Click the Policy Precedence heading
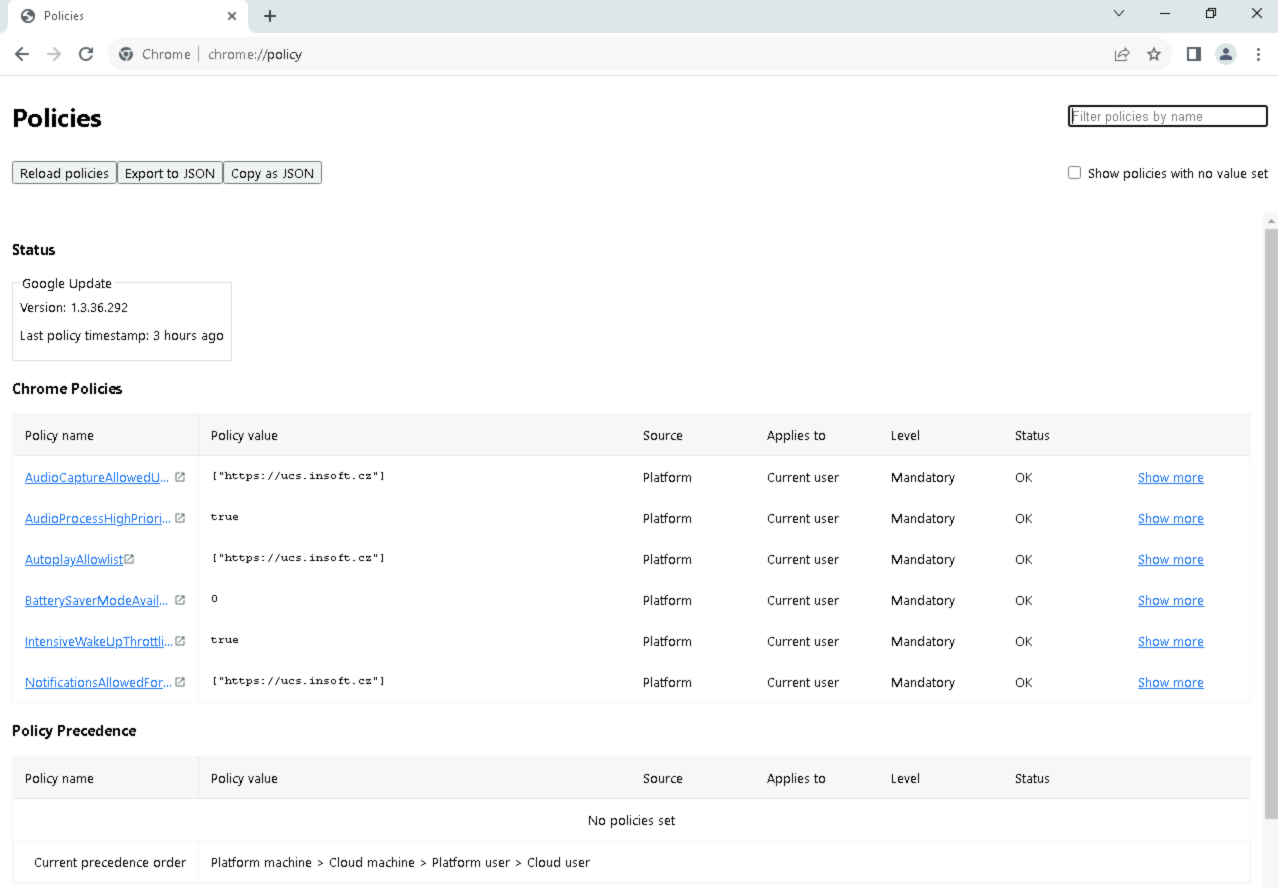1278x888 pixels. (x=74, y=731)
